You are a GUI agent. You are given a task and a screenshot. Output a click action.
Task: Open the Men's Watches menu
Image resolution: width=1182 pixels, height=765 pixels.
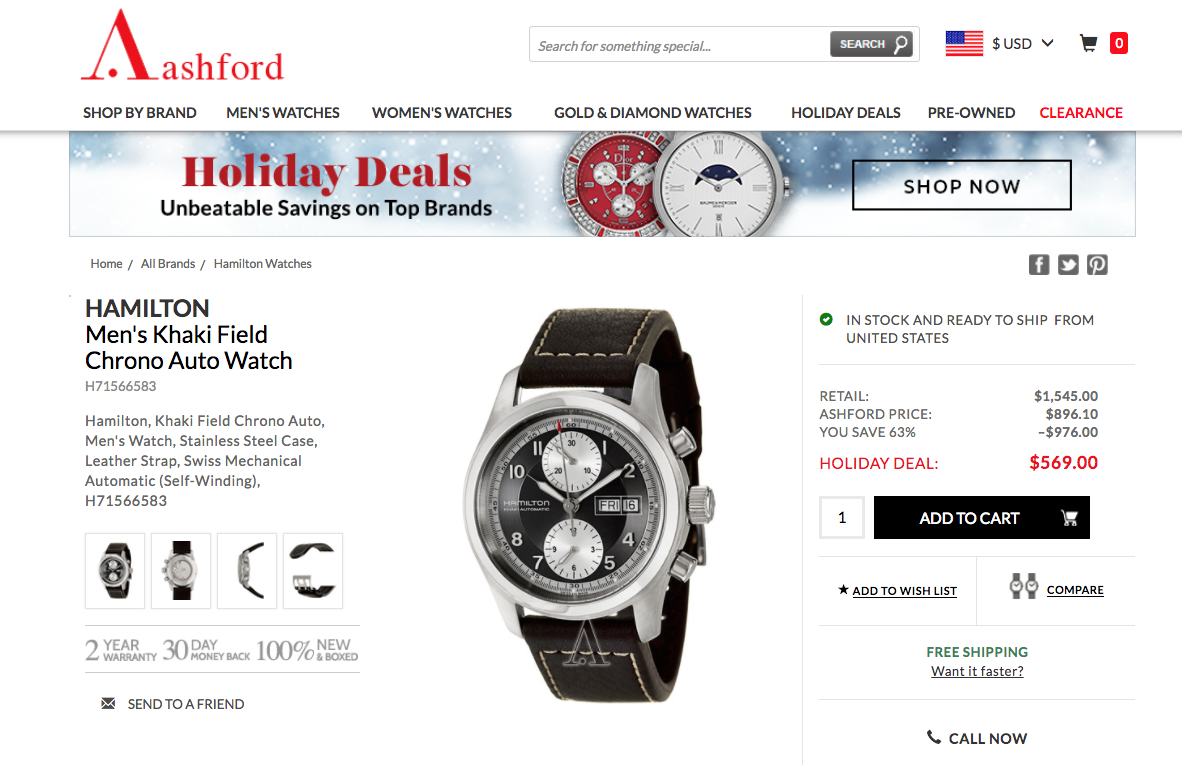[283, 113]
